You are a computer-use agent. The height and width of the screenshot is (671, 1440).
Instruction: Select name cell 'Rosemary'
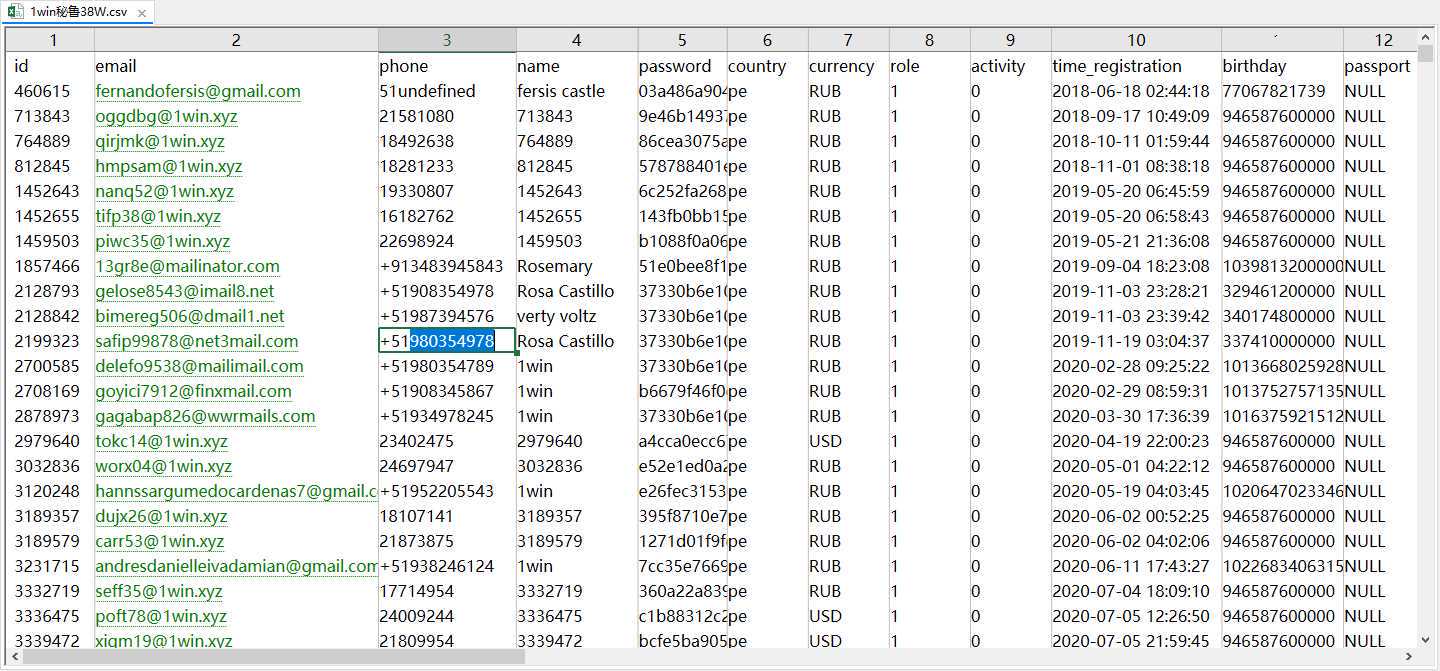[x=577, y=266]
